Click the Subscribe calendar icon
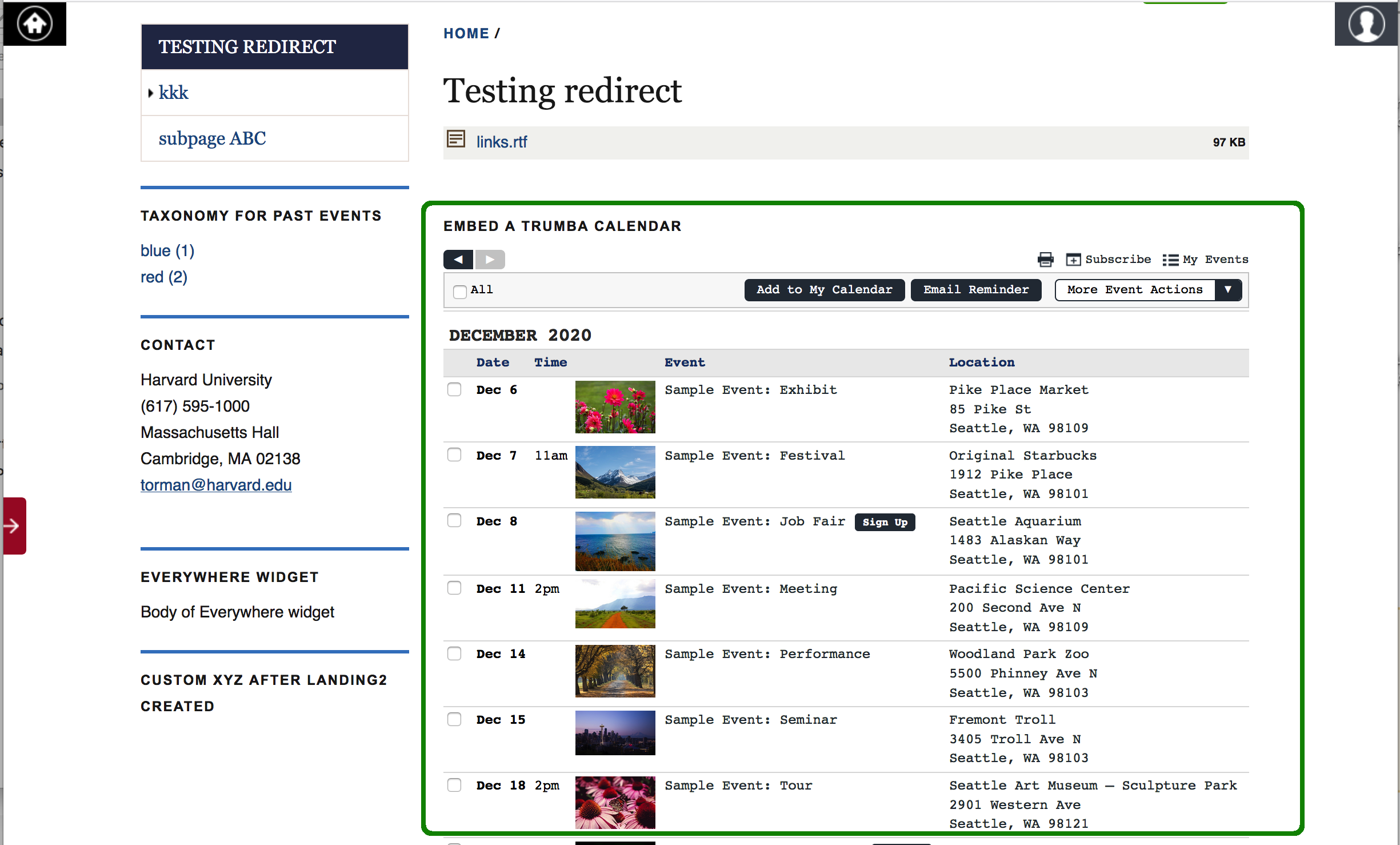 [x=1072, y=258]
